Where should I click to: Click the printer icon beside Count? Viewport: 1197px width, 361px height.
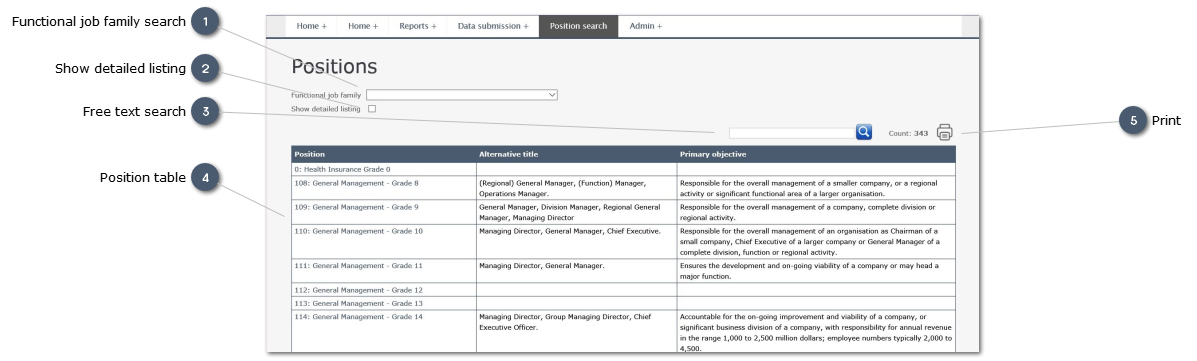click(944, 132)
